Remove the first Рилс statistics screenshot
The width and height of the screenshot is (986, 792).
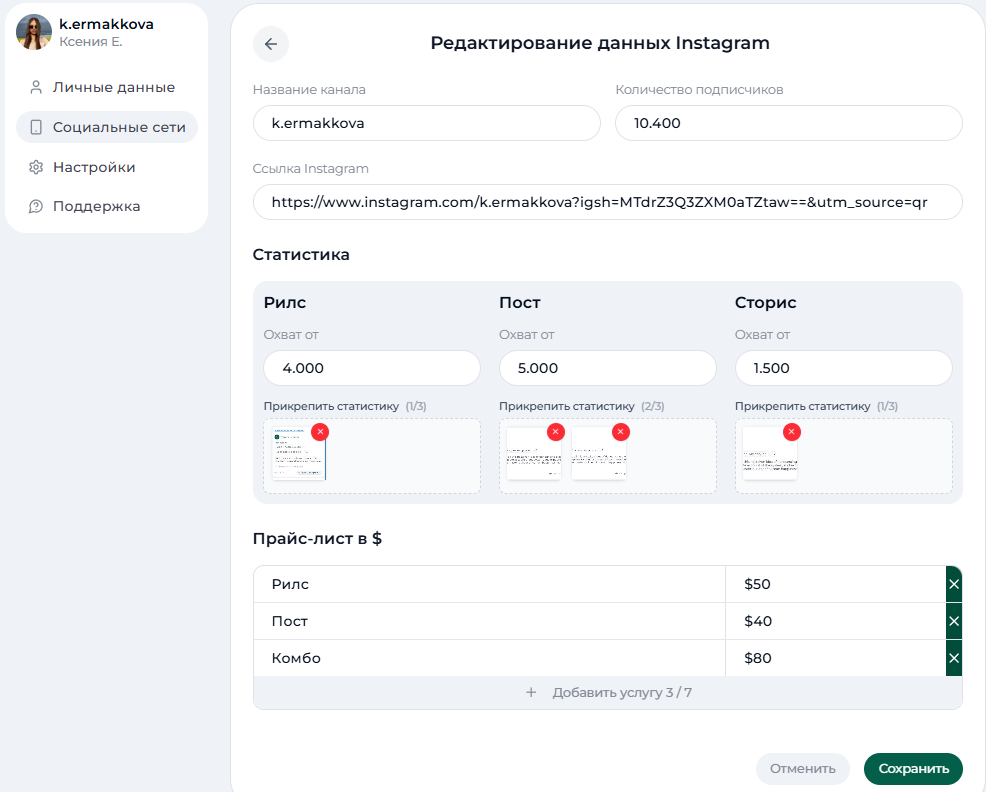pyautogui.click(x=319, y=432)
